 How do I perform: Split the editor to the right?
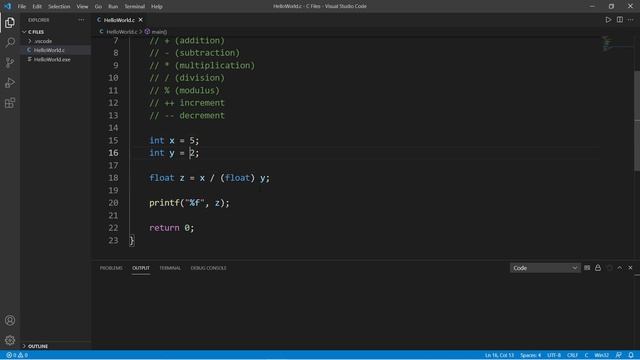click(620, 20)
